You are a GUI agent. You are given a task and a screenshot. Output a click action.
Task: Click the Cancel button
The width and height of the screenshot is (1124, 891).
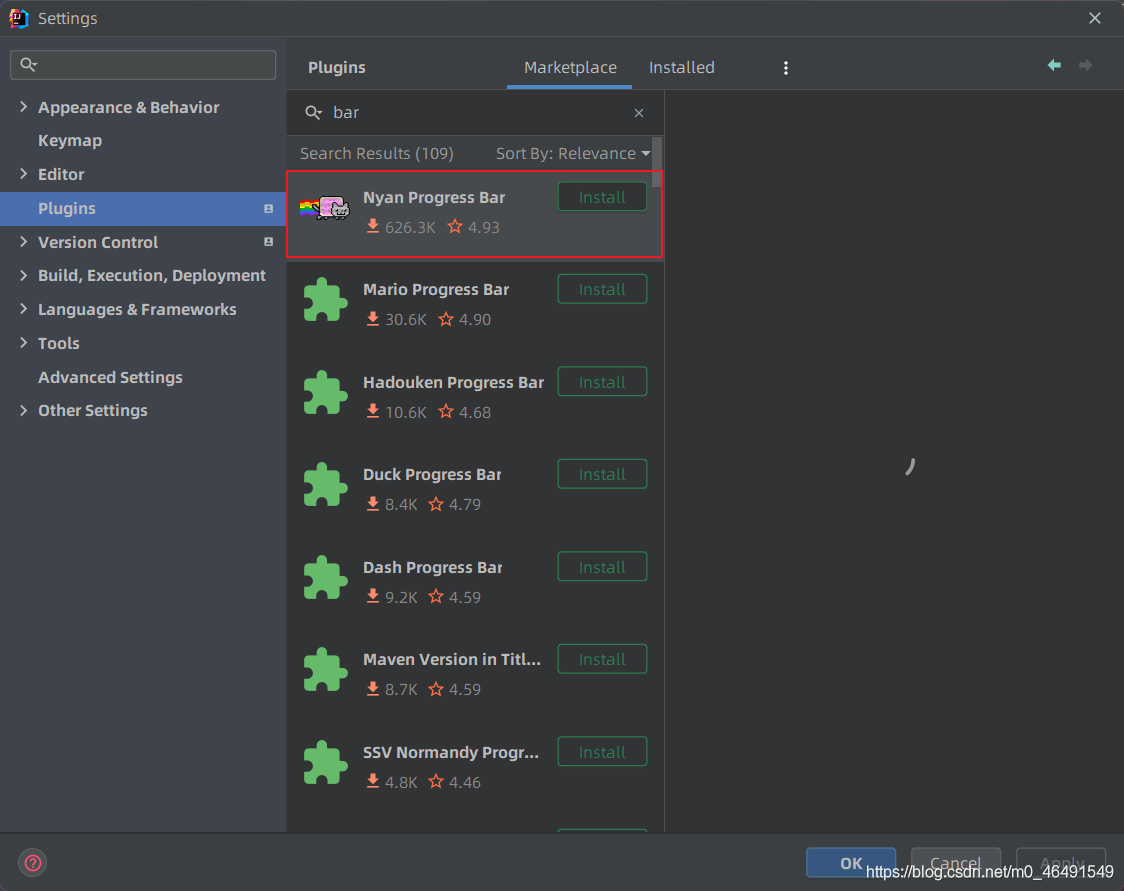pos(956,862)
